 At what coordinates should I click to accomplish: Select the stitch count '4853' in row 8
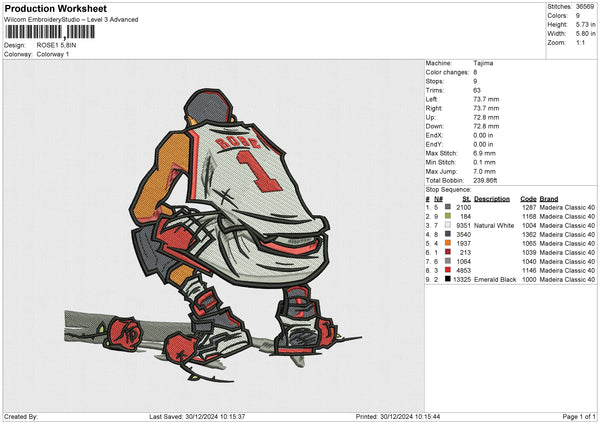coord(464,270)
